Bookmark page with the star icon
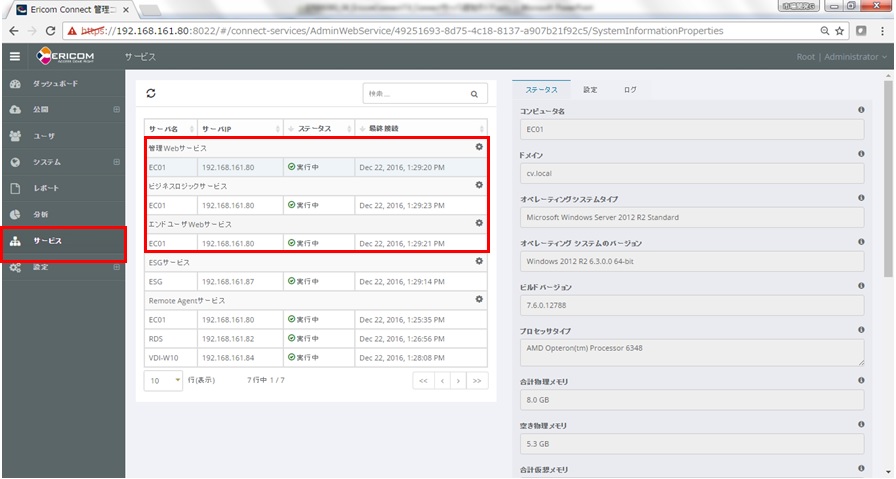 click(840, 31)
